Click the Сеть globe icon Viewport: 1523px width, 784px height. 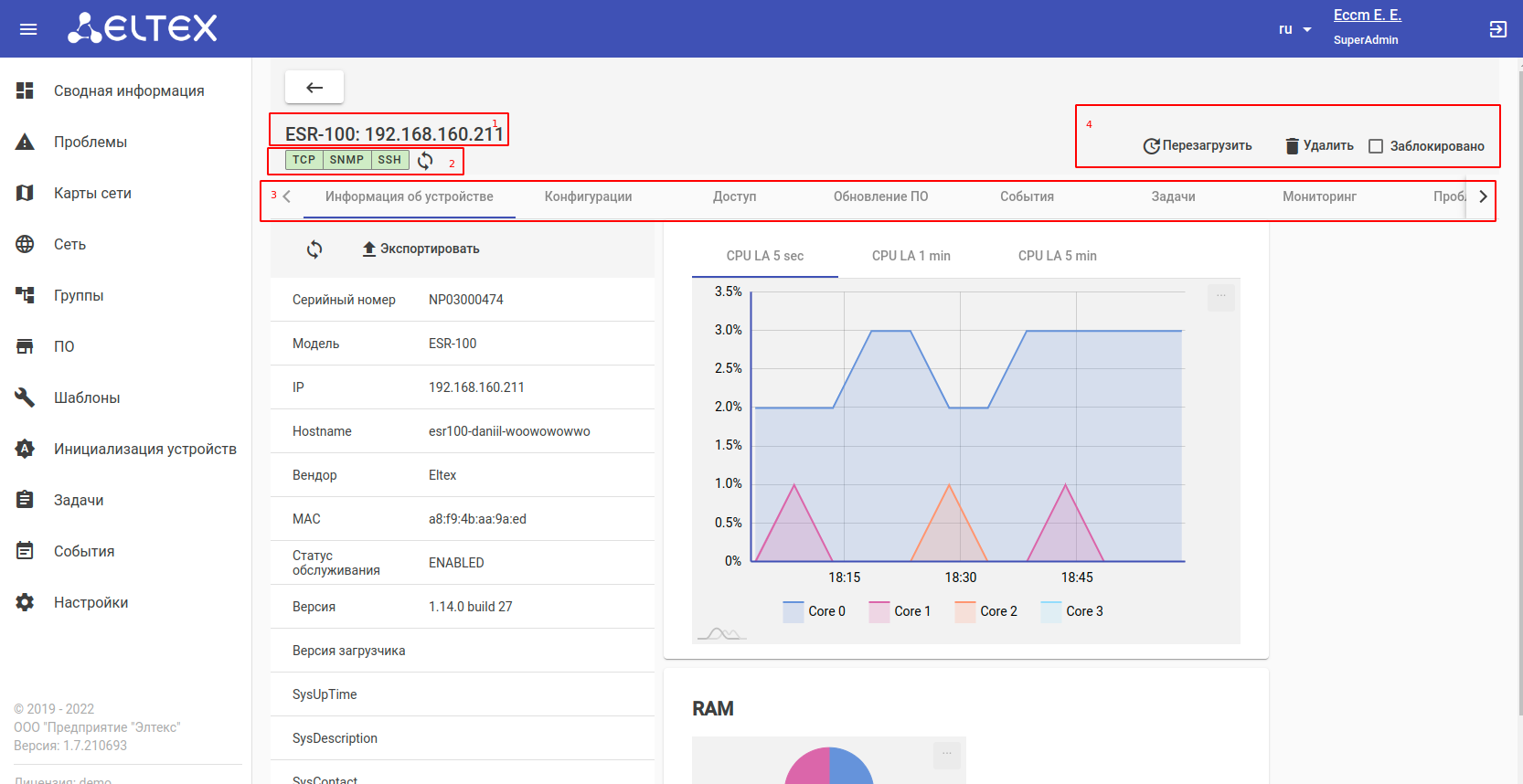[25, 244]
